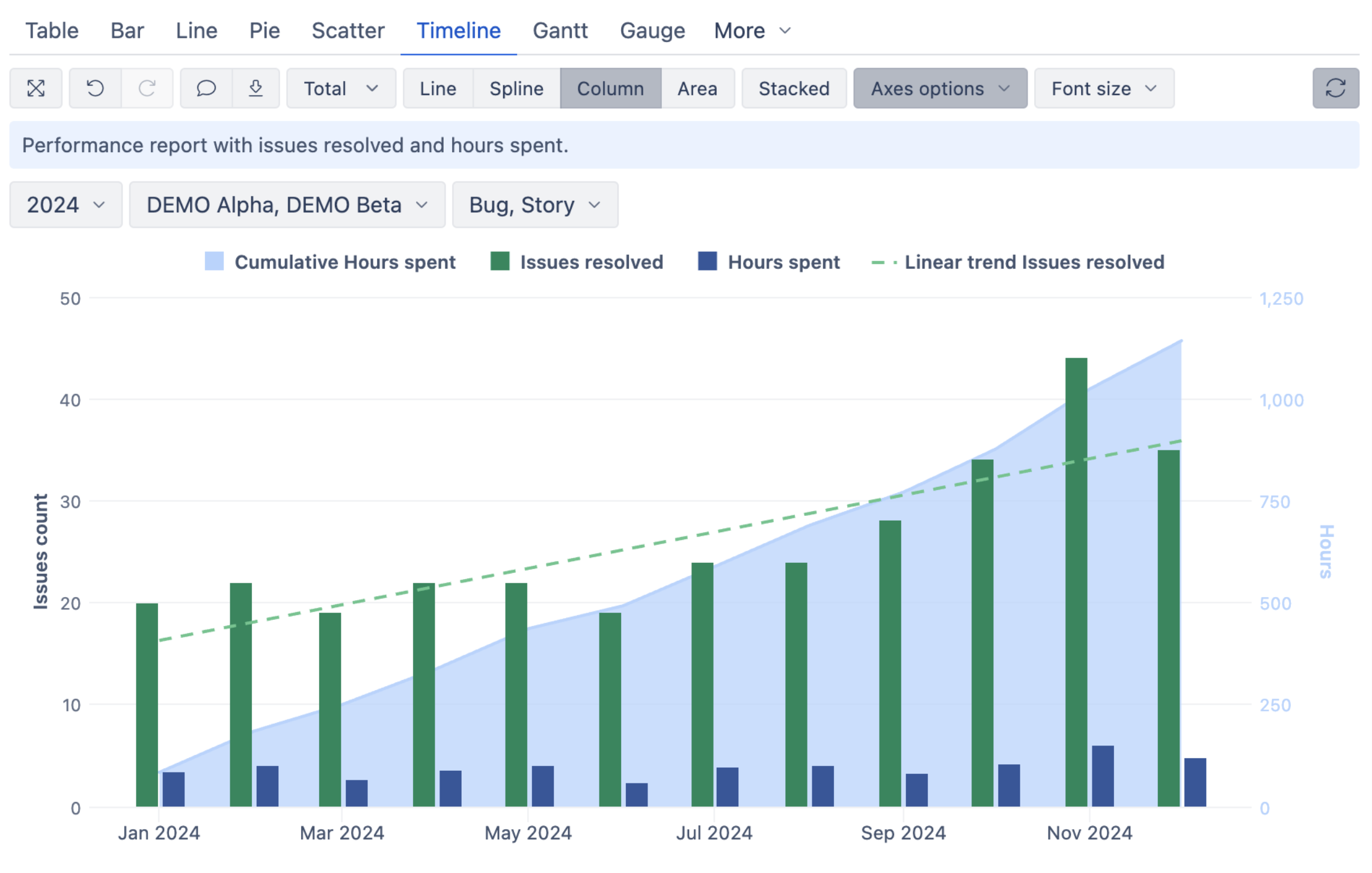Click the November 2024 Issues resolved bar
This screenshot has height=873, width=1372.
point(1076,582)
